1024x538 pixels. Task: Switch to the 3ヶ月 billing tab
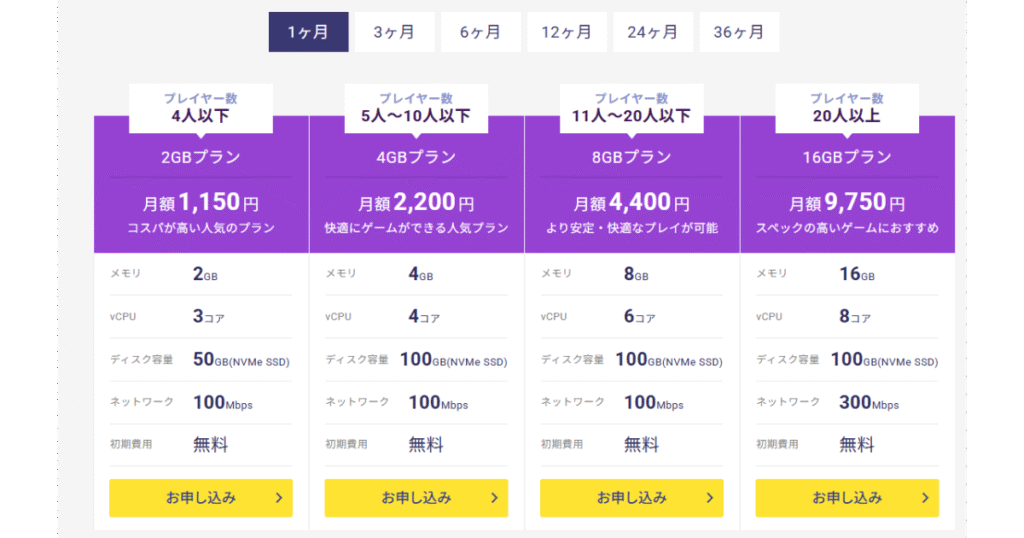394,32
